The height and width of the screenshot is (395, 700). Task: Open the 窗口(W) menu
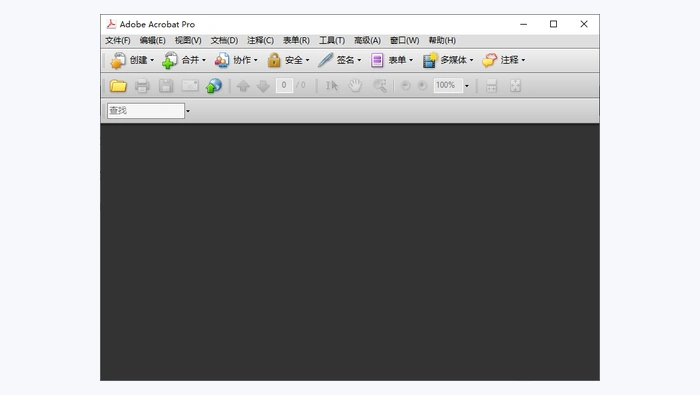[404, 41]
